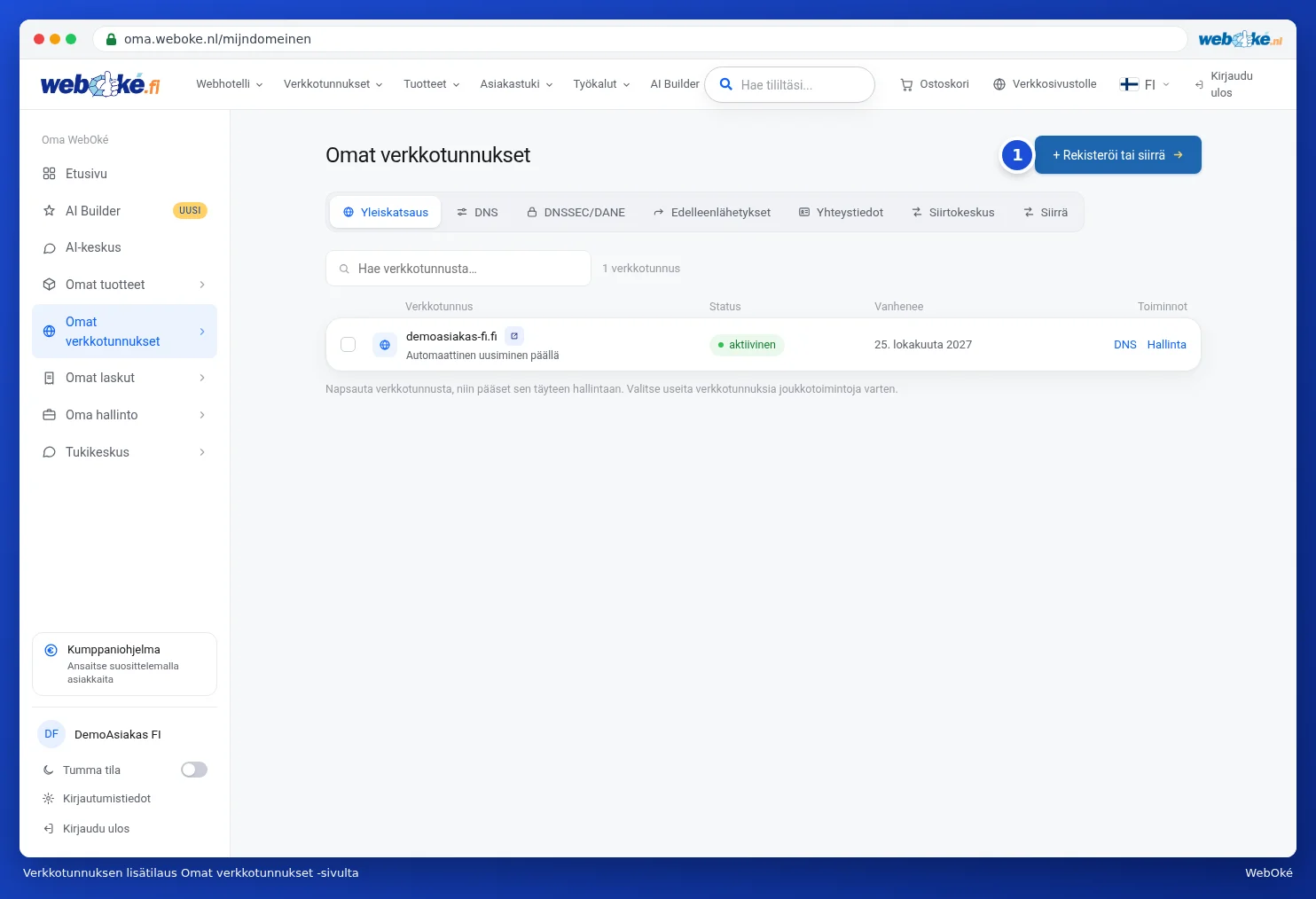Click the Rekisteröi tai siirrä button
The width and height of the screenshot is (1316, 899).
click(x=1118, y=155)
